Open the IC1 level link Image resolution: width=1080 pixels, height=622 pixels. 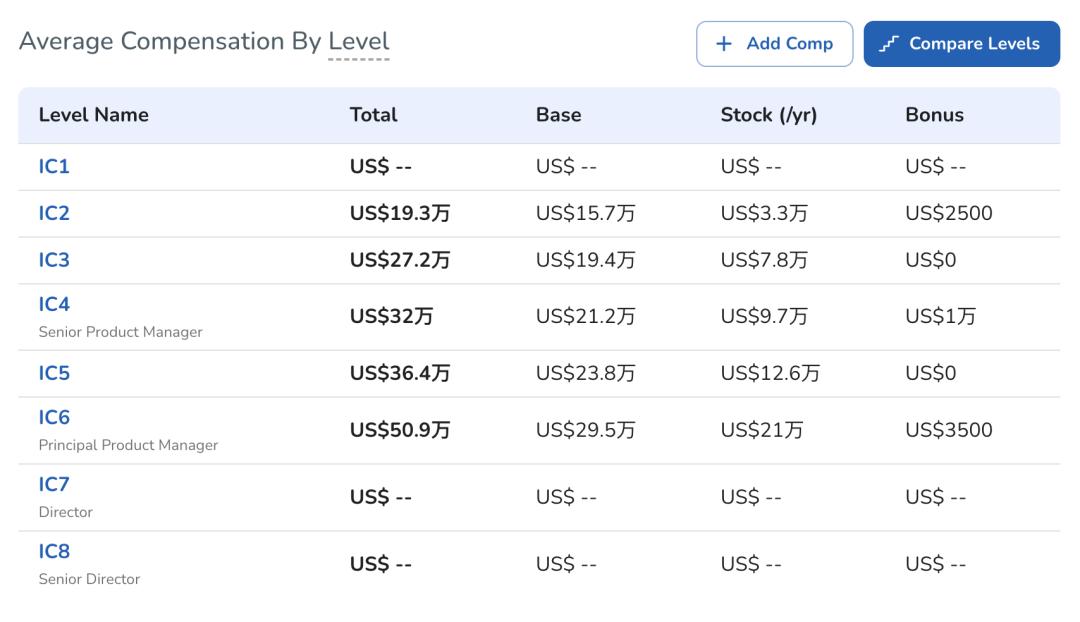pyautogui.click(x=54, y=167)
